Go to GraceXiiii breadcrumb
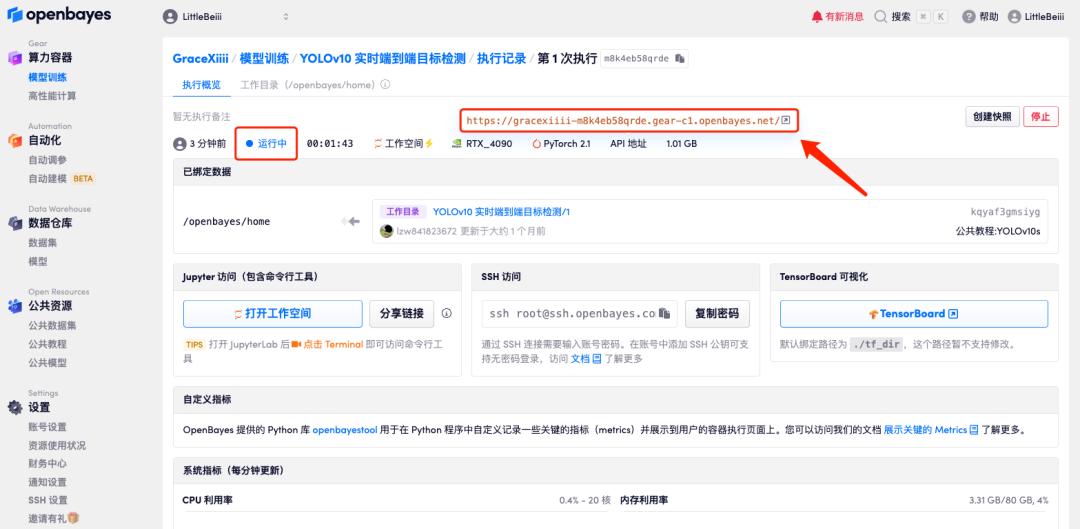 point(200,59)
